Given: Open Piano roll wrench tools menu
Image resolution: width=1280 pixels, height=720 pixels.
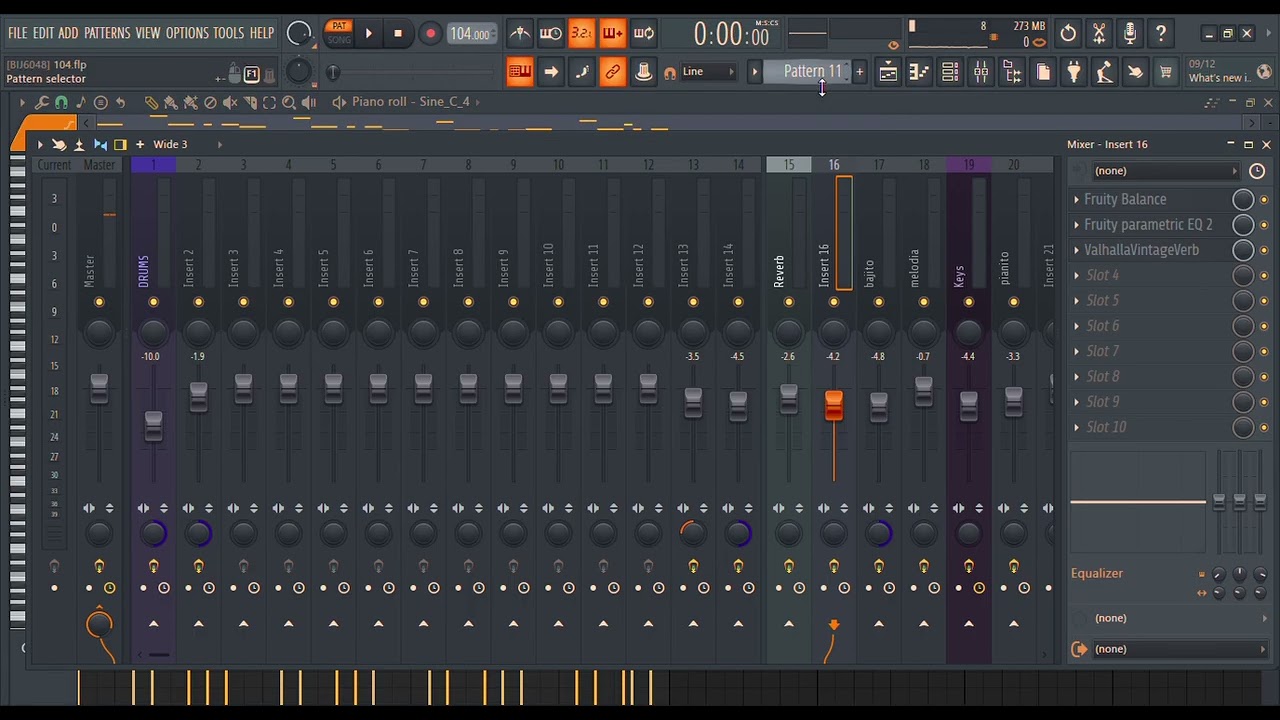Looking at the screenshot, I should [x=42, y=102].
